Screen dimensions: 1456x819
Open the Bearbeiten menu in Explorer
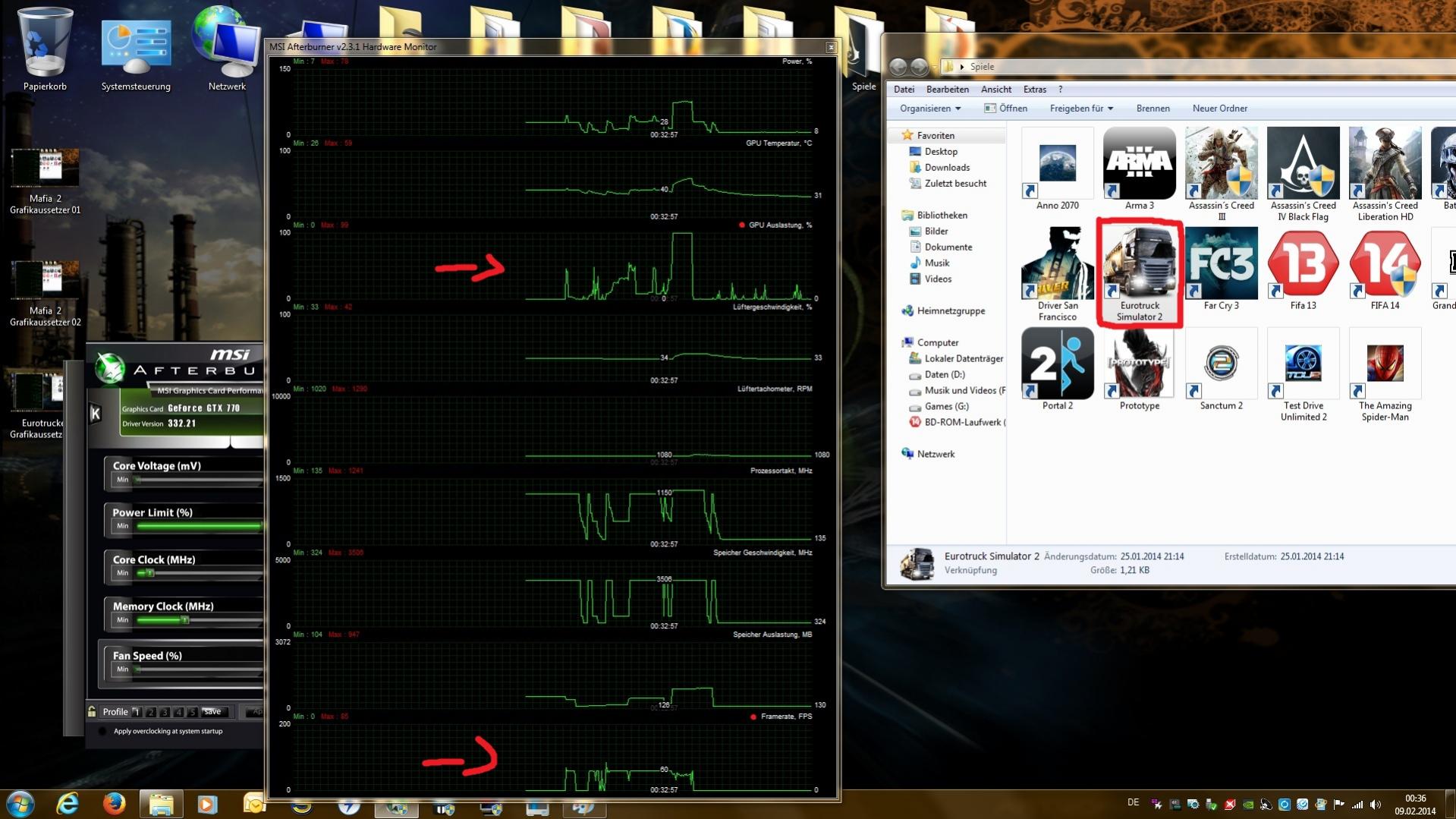(x=947, y=90)
